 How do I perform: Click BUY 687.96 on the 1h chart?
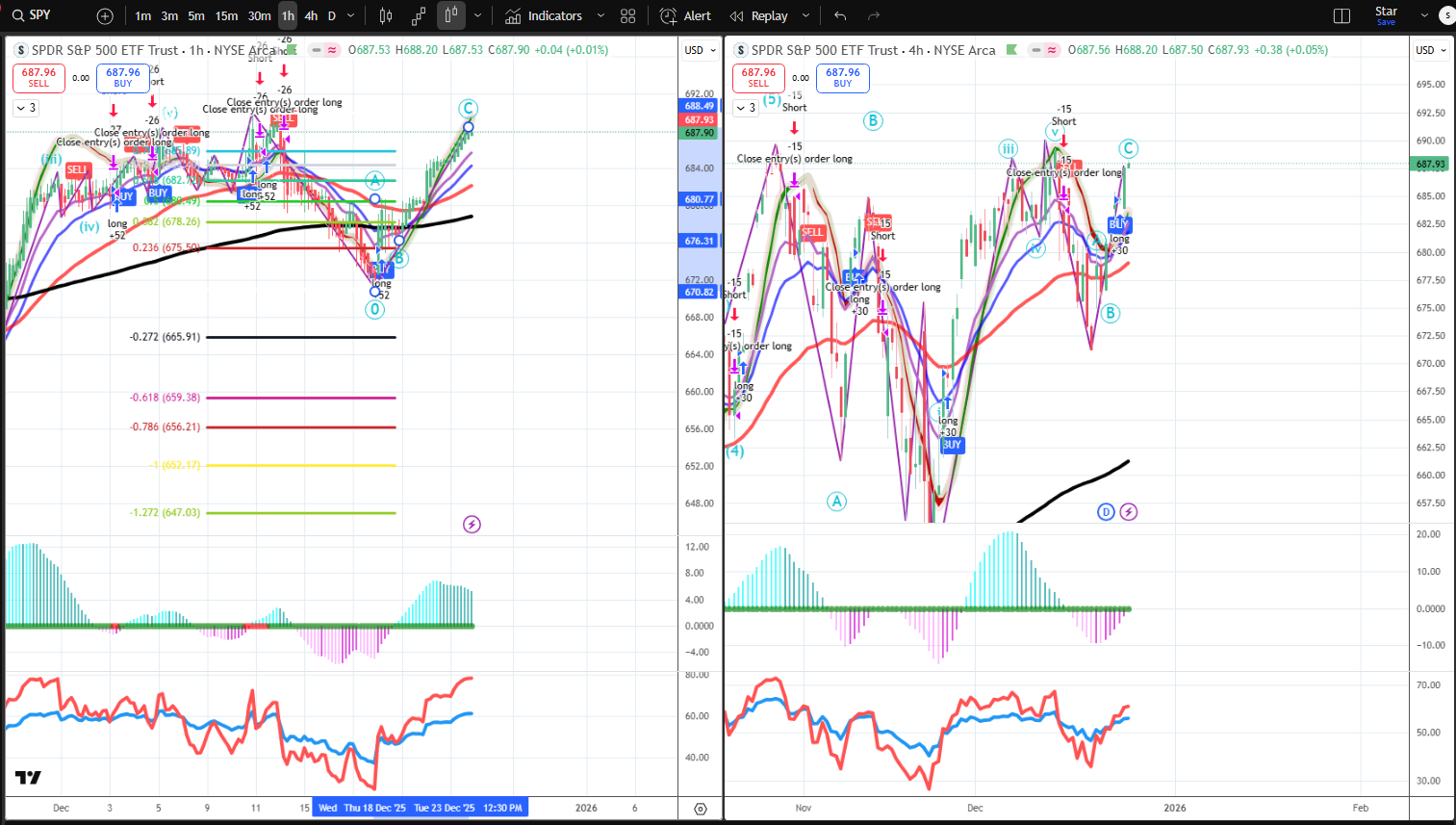tap(123, 78)
